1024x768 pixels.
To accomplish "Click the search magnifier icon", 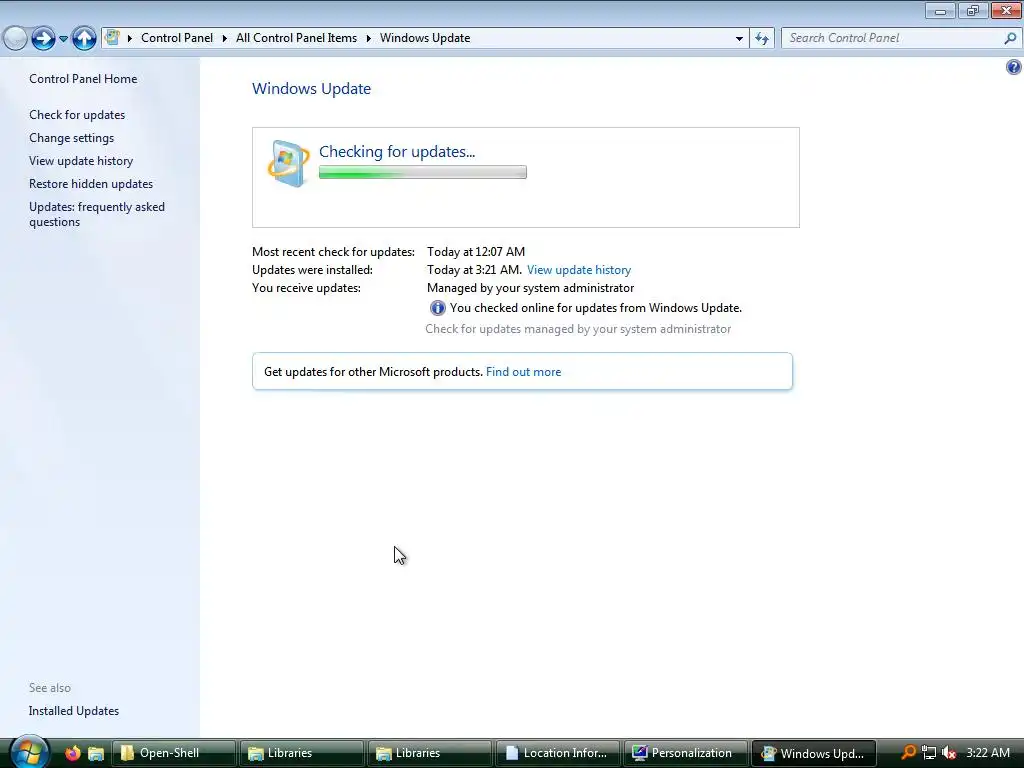I will (1010, 38).
